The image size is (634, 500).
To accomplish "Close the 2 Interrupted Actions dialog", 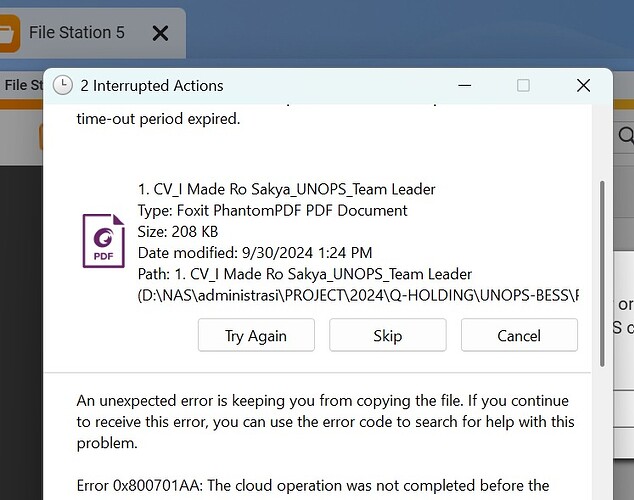I will coord(583,85).
